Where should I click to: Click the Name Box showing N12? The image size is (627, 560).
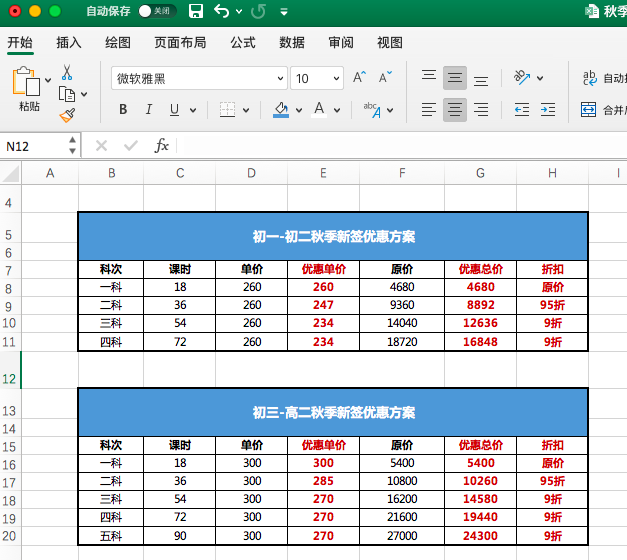coord(34,146)
